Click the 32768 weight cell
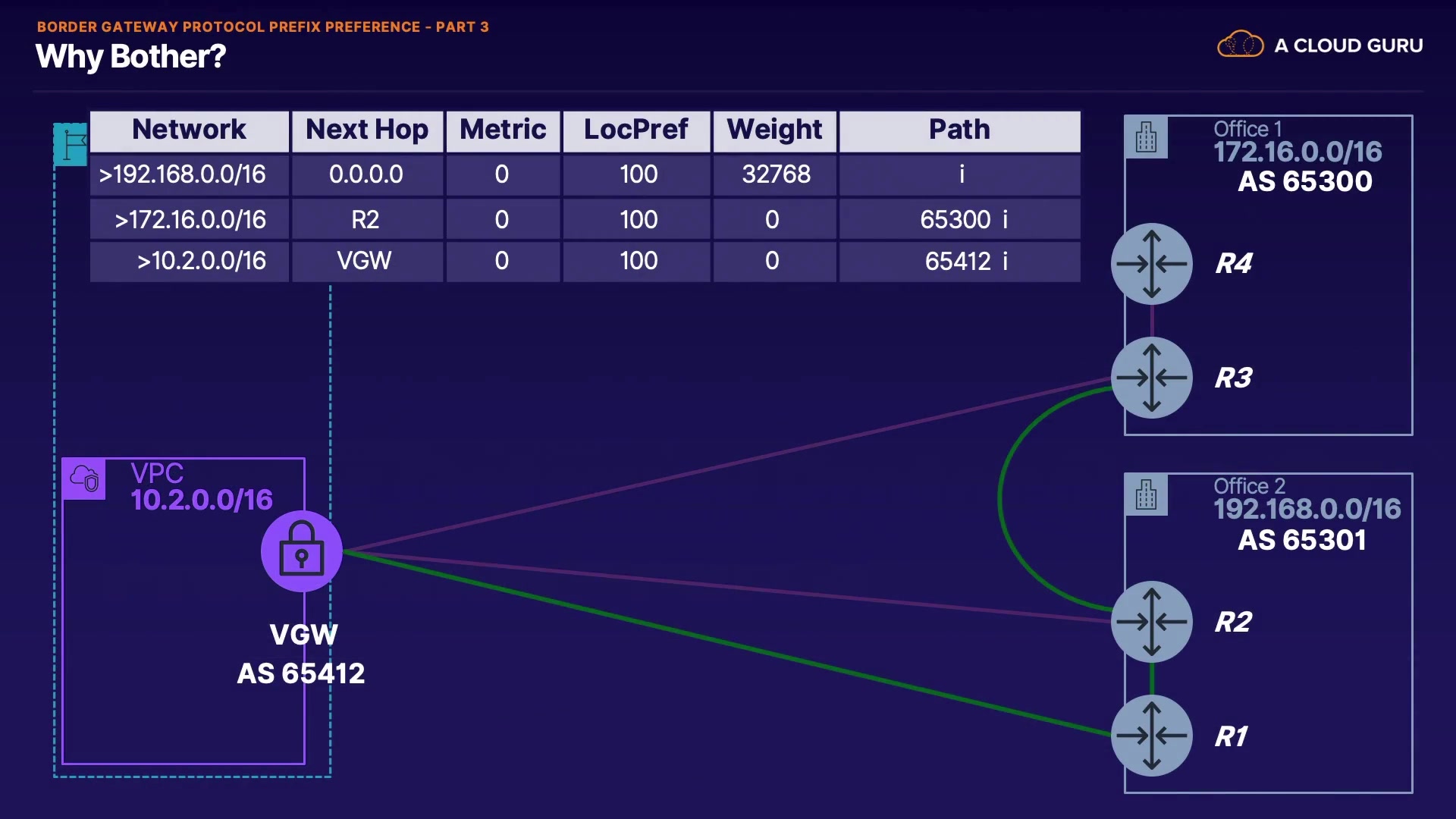 click(x=776, y=175)
